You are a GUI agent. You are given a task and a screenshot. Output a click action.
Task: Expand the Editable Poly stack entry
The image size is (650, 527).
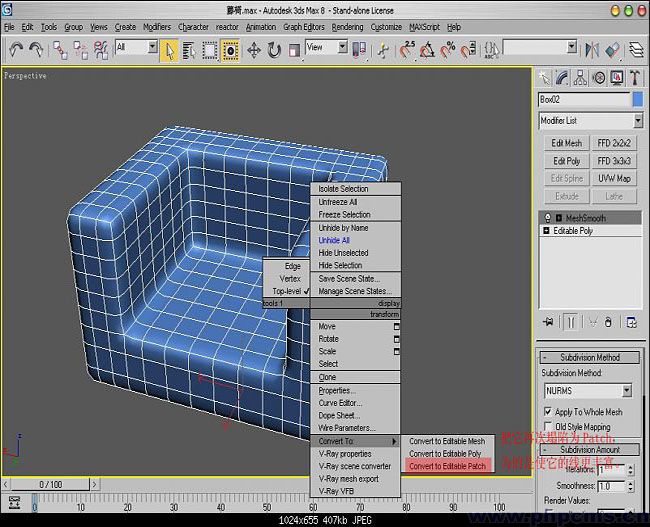(x=546, y=231)
